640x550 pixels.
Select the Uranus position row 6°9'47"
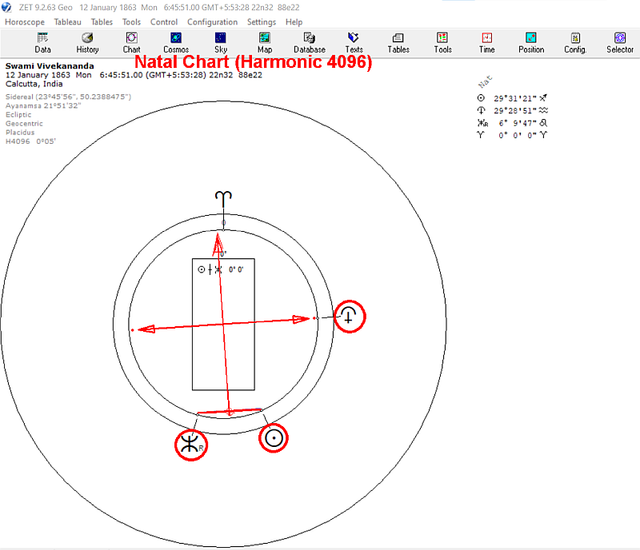coord(512,123)
